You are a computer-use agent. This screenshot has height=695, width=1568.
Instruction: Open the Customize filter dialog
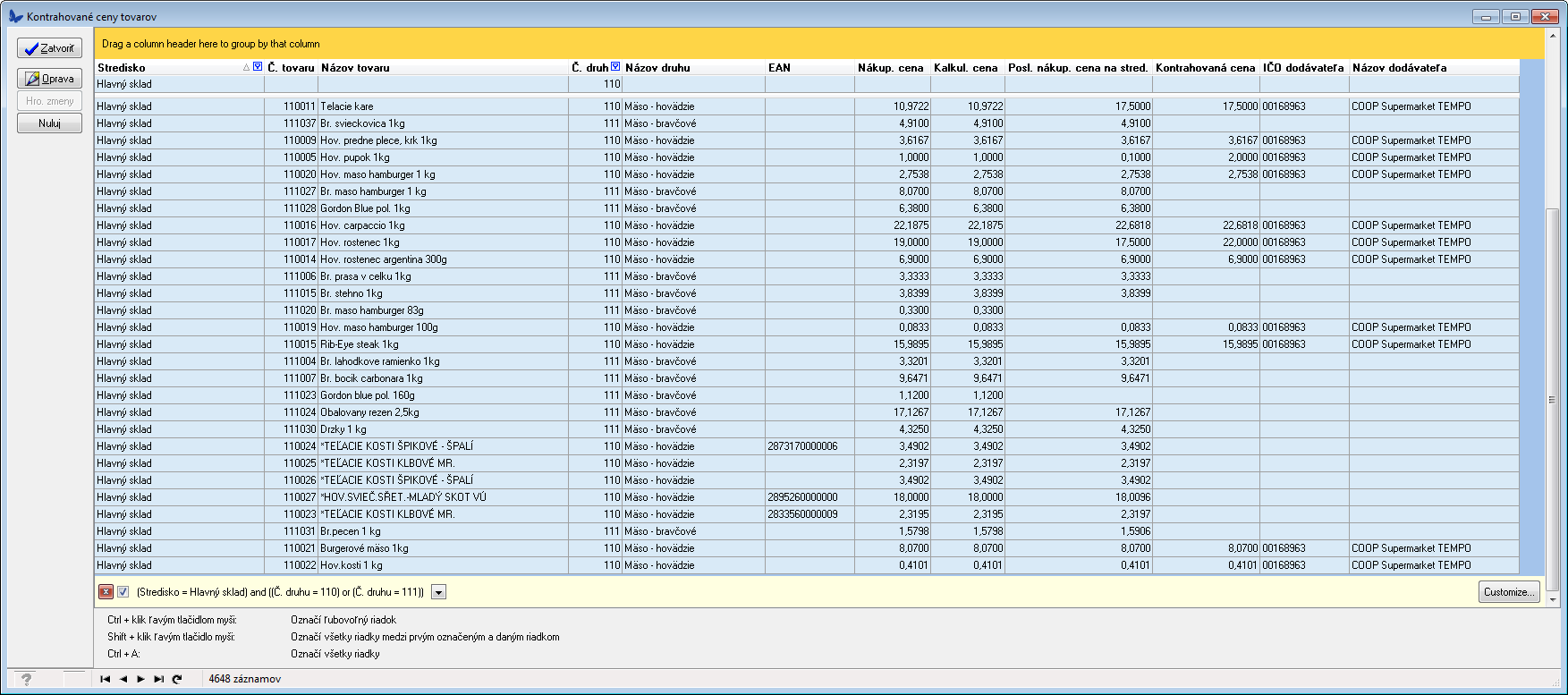[1509, 592]
